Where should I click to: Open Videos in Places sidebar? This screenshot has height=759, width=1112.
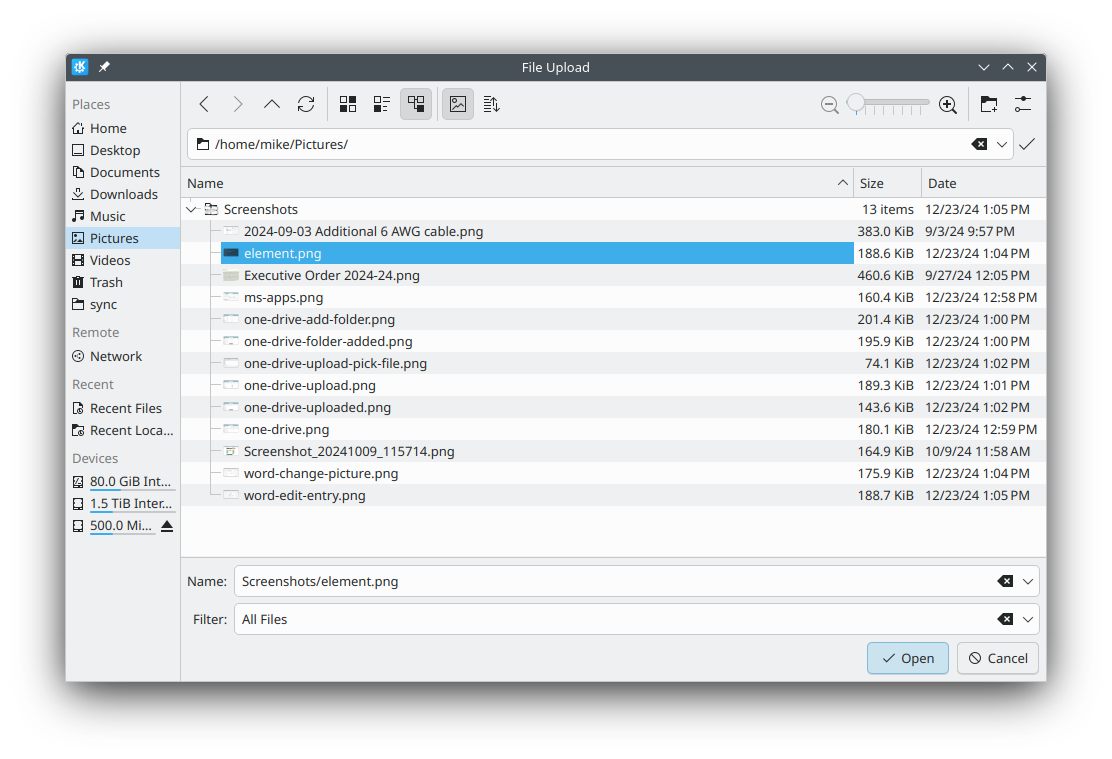click(123, 260)
